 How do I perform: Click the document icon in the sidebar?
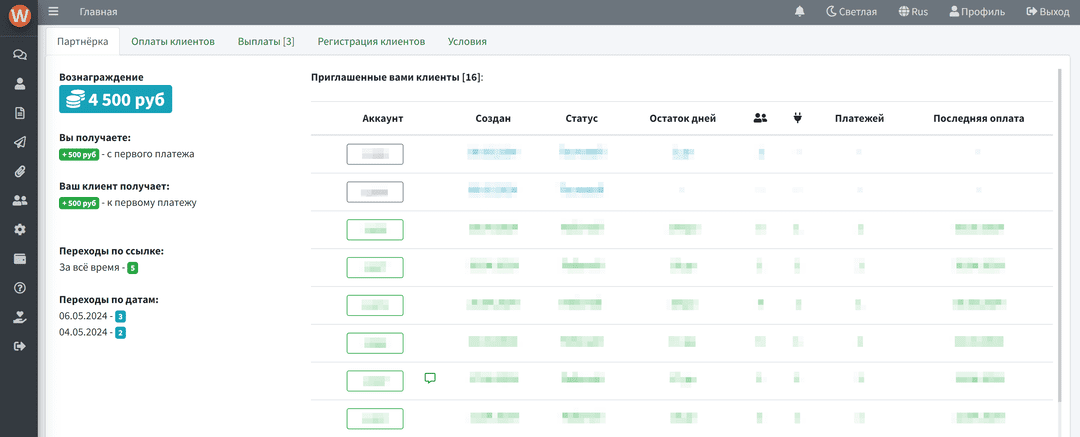pos(19,113)
